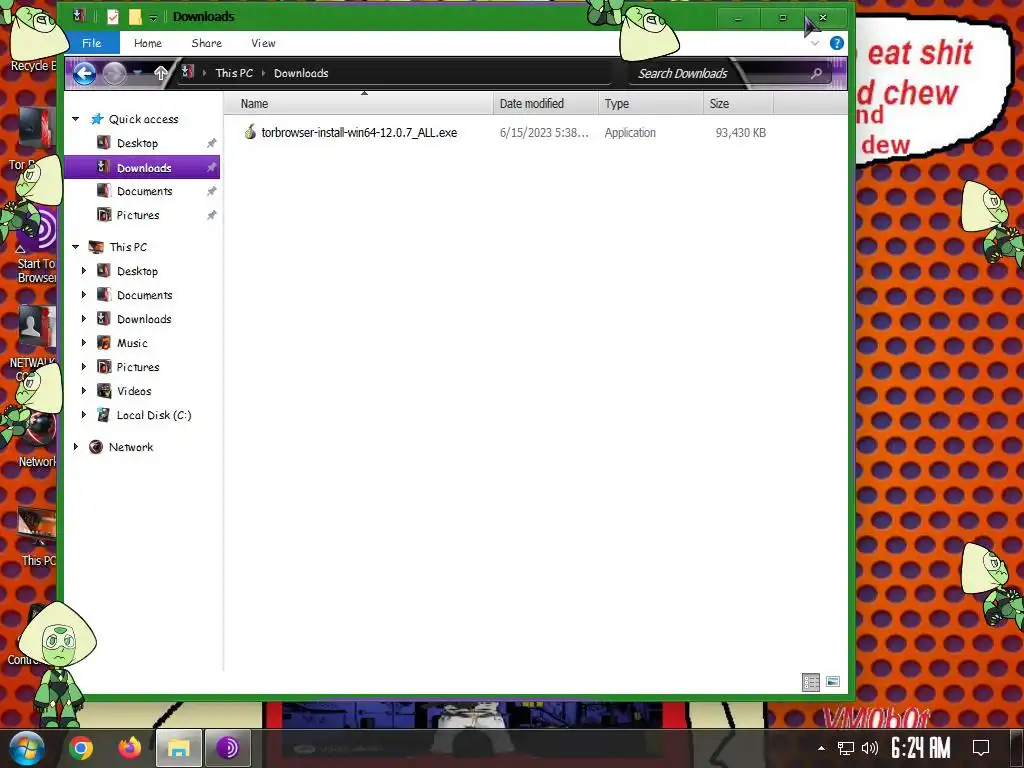Expand Local Disk (C:) node
Image resolution: width=1024 pixels, height=768 pixels.
(x=84, y=415)
